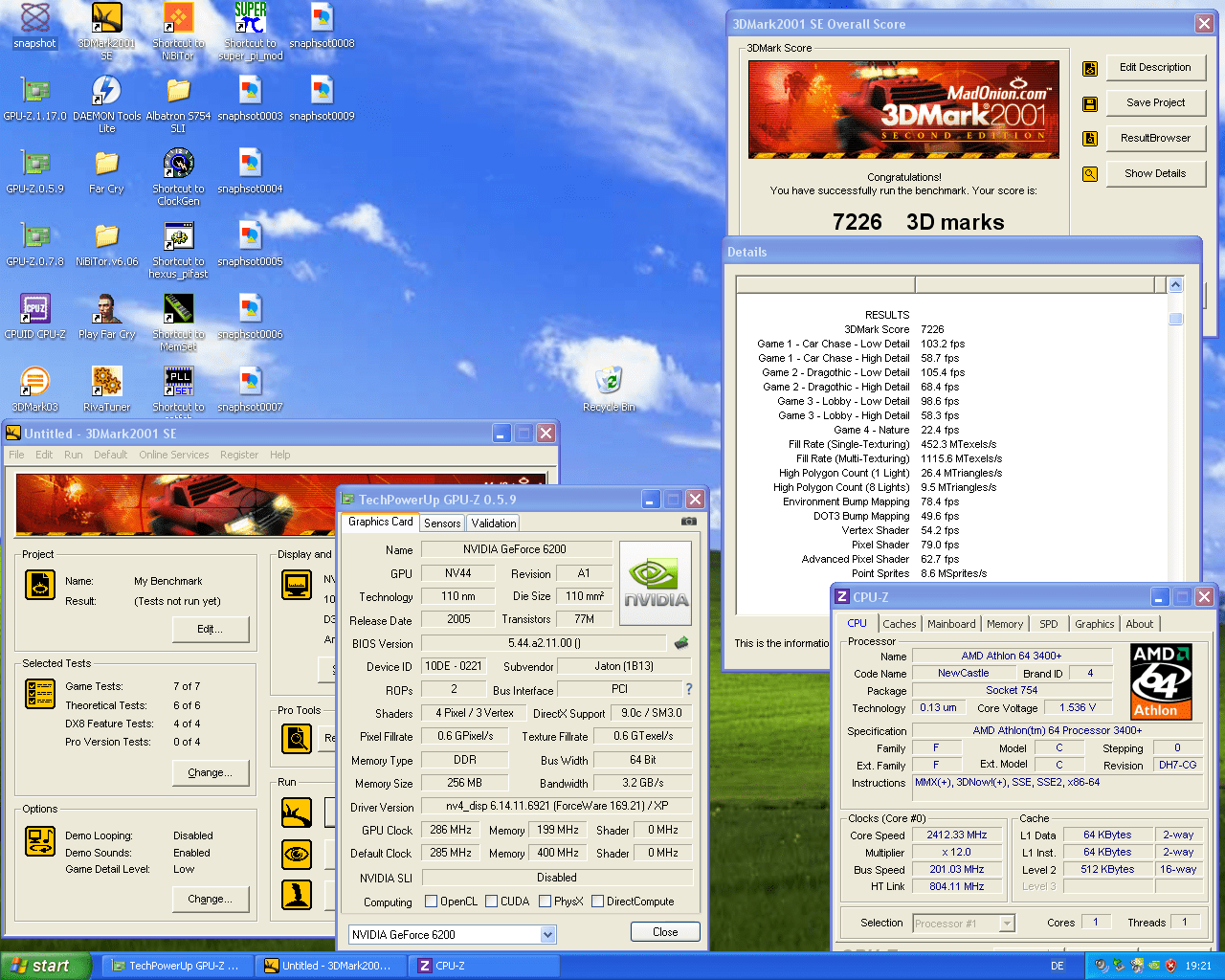Click Bus Interface question mark in GPU-Z

688,689
